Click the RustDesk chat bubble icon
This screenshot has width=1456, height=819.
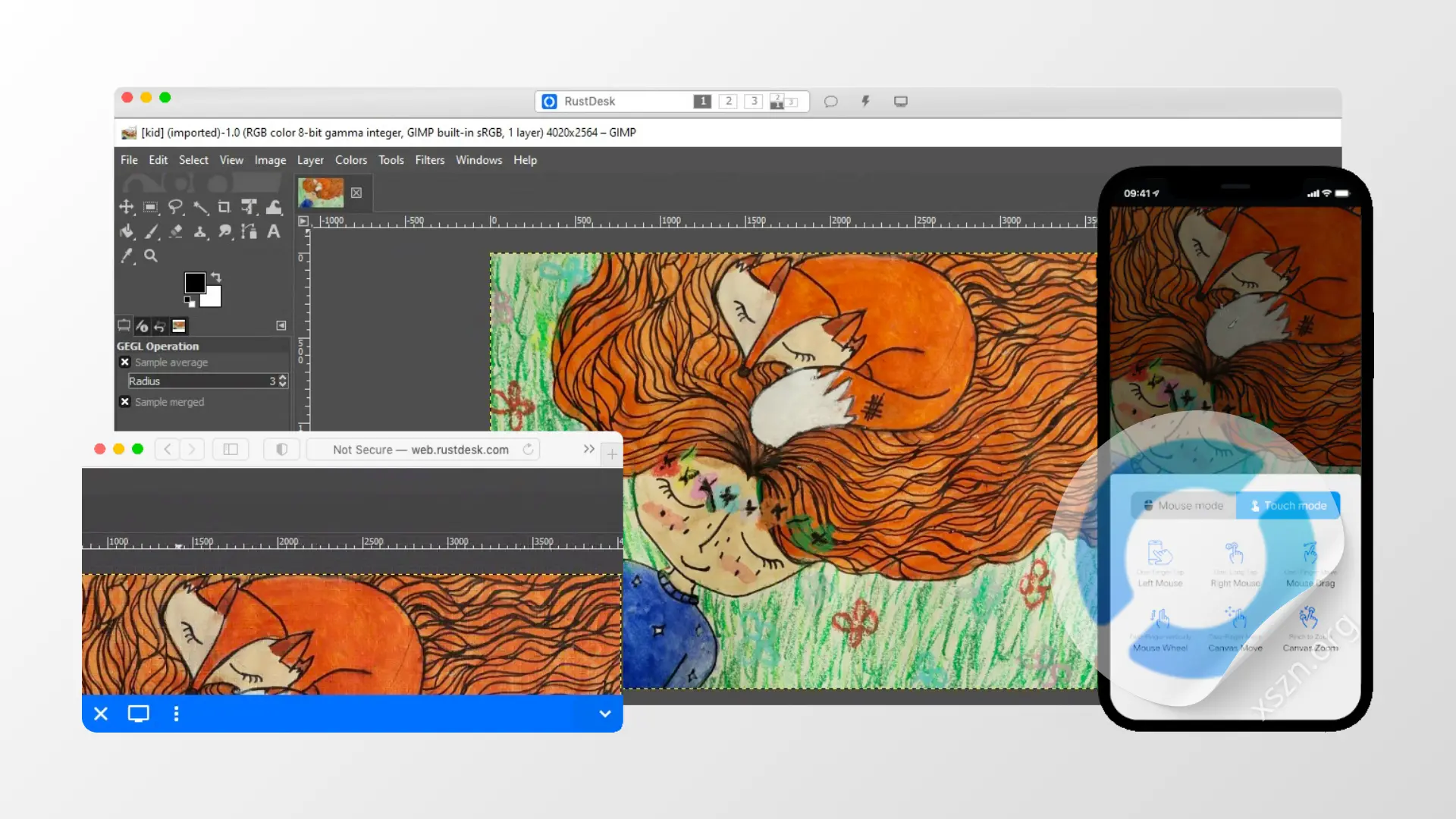831,101
